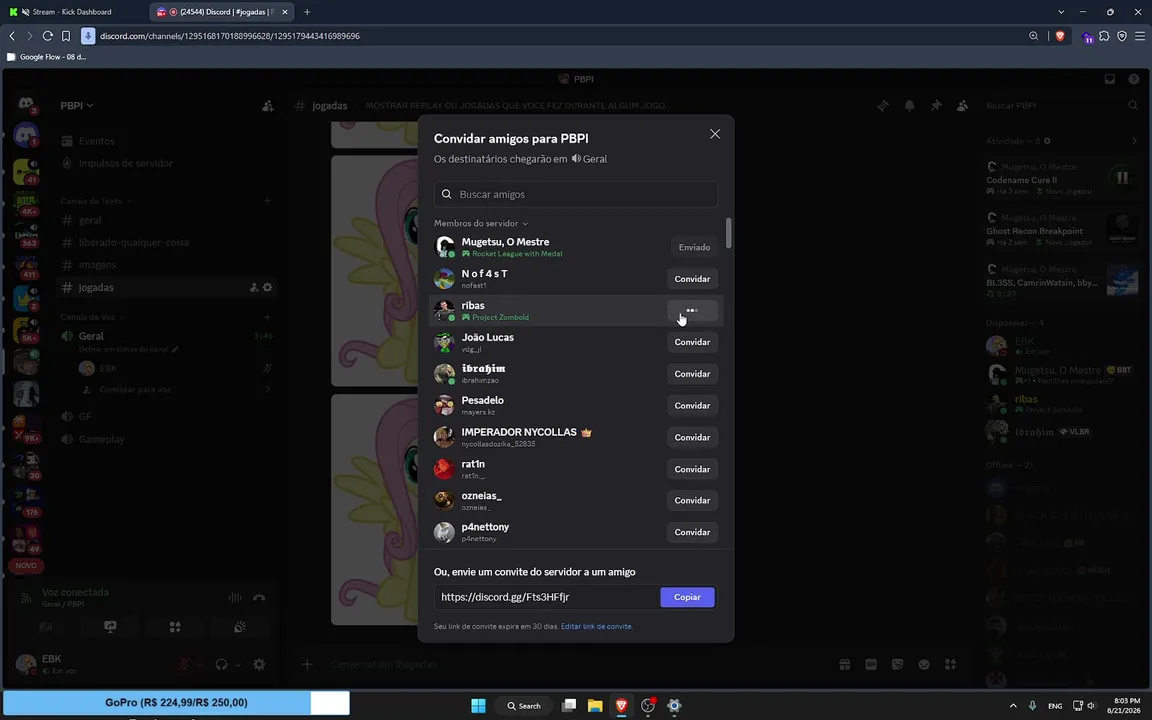Viewport: 1152px width, 720px height.
Task: Select Mugetsu, O Mestre avatar in list
Action: coord(444,247)
